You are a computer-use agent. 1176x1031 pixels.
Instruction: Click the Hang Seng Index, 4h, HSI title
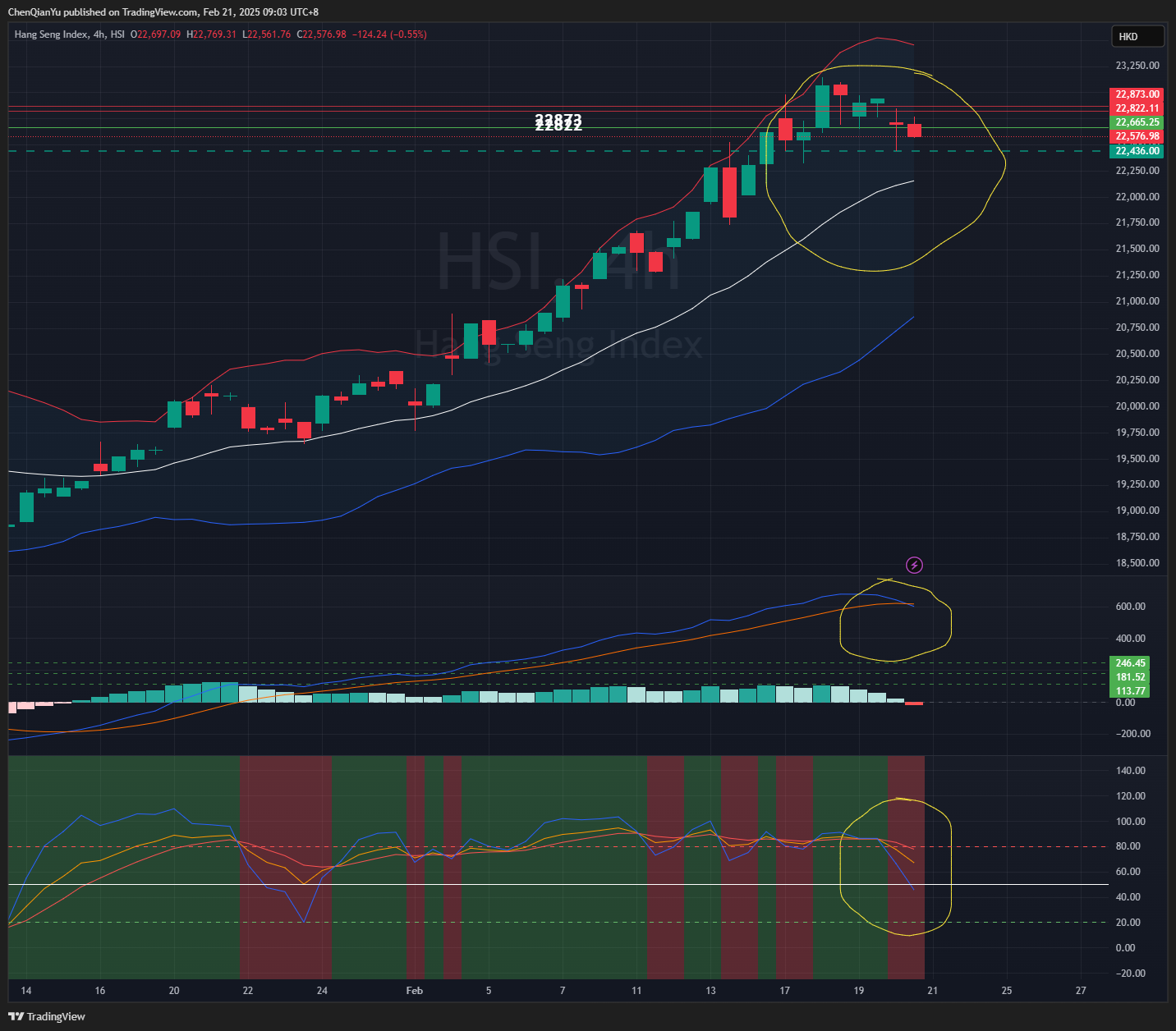(70, 34)
